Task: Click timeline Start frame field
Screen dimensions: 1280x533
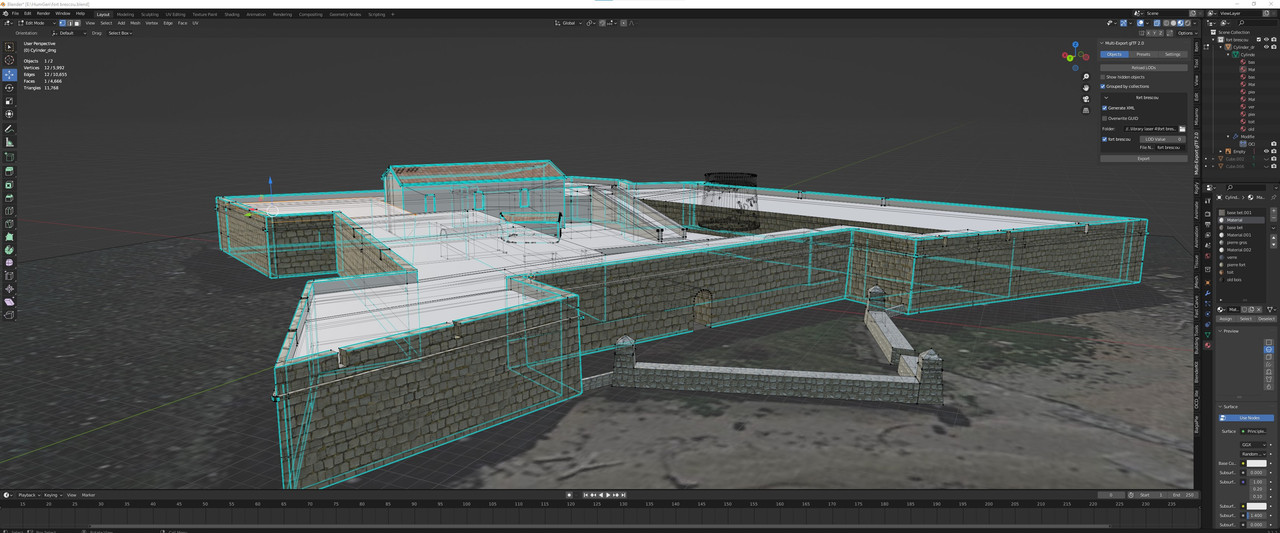Action: point(1151,495)
